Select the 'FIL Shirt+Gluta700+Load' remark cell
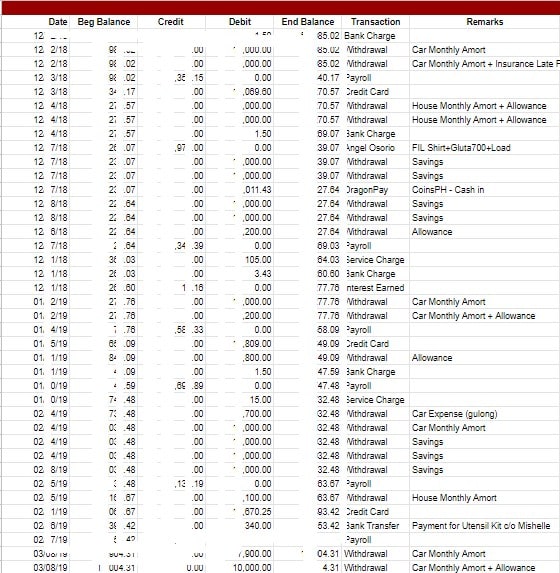Image resolution: width=560 pixels, height=573 pixels. (485, 148)
